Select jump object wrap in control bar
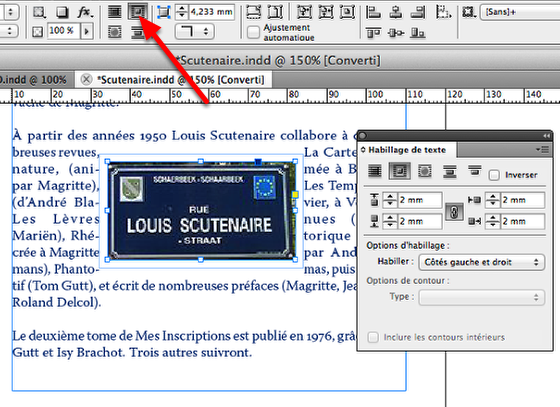Viewport: 560px width, 407px height. click(x=138, y=32)
